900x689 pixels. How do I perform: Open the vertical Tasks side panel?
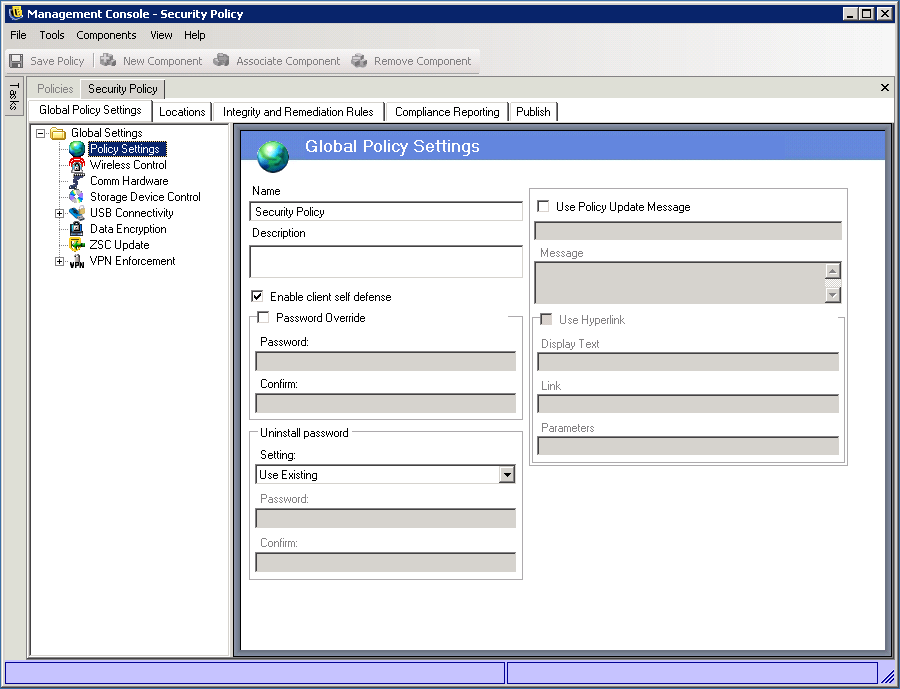pyautogui.click(x=14, y=96)
